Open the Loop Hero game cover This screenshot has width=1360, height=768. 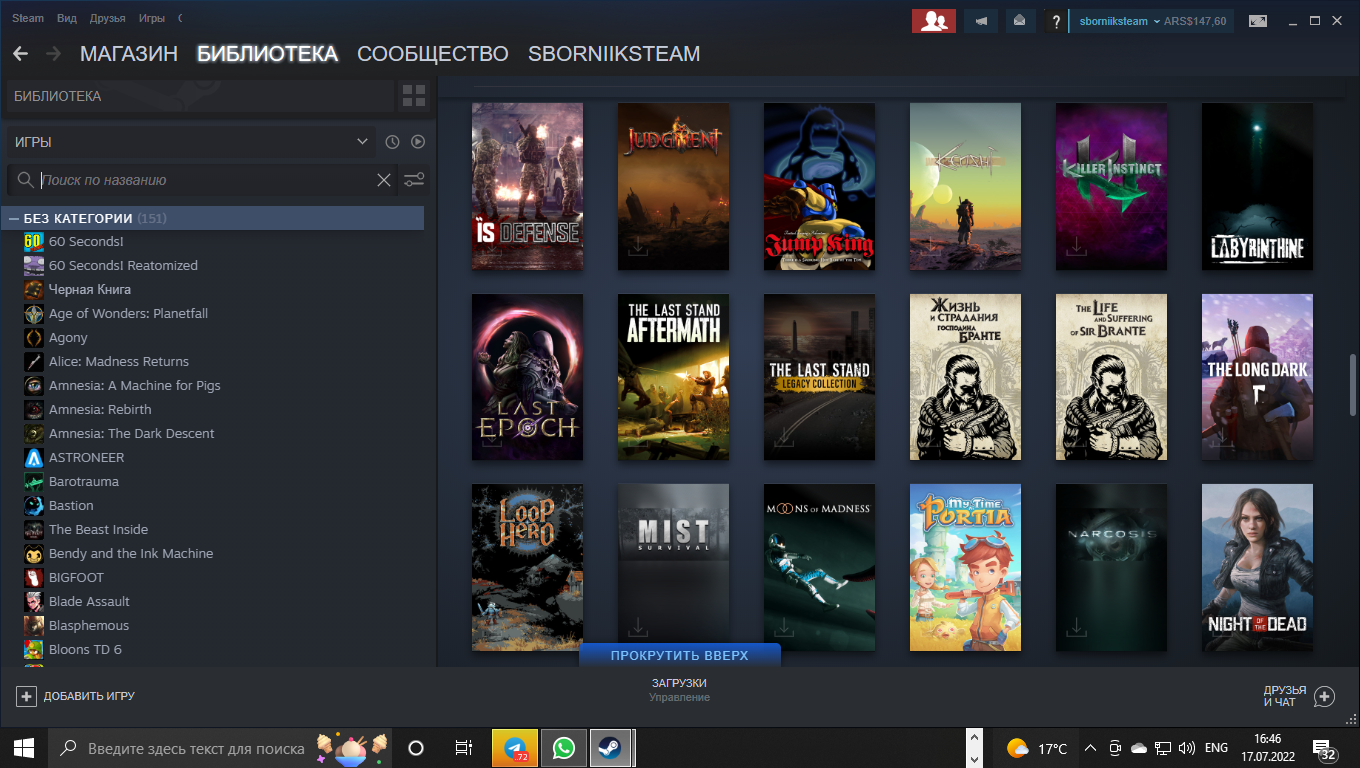(x=527, y=568)
